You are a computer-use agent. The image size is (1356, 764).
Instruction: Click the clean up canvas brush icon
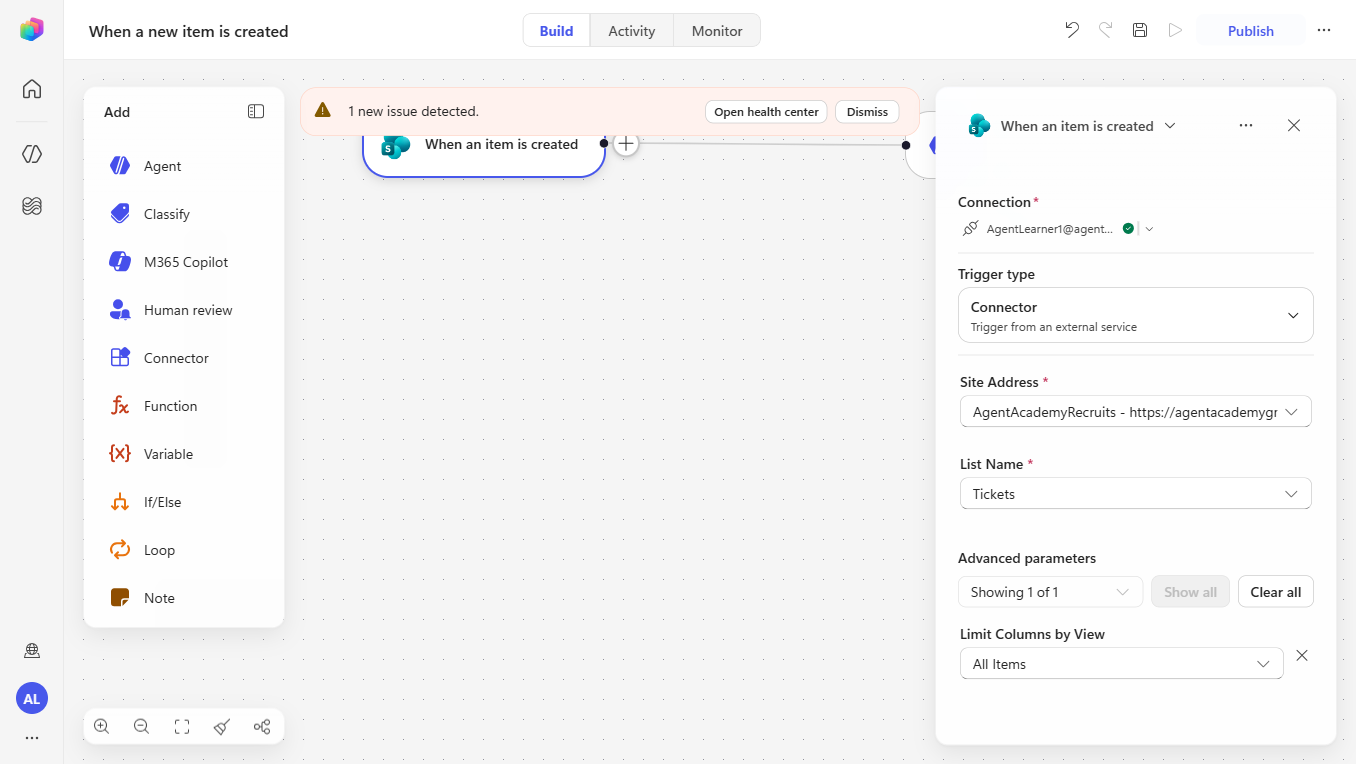[222, 727]
